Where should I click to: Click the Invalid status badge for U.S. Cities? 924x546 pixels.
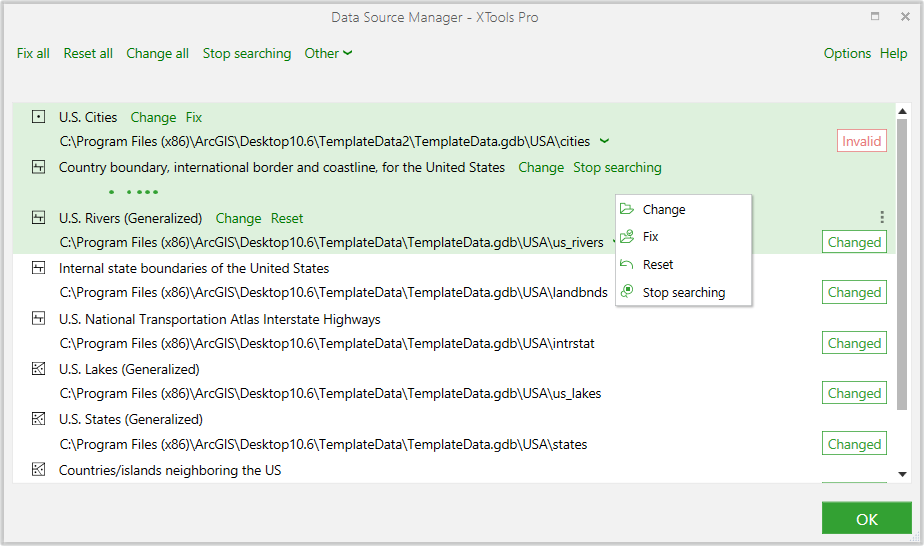tap(861, 141)
